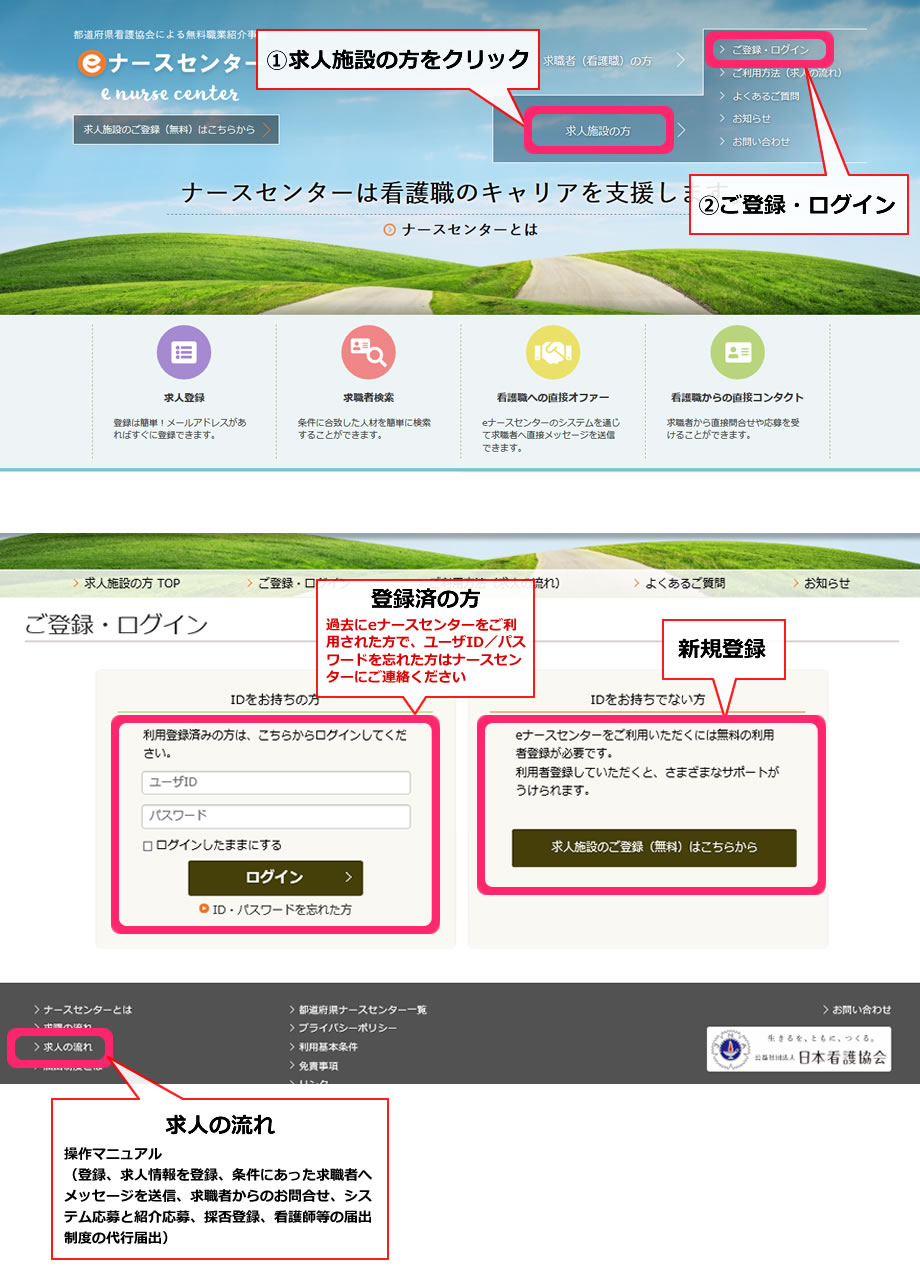Click the 看護職からの直接コンタクト heading text
Screen dimensions: 920x1273
click(x=737, y=397)
